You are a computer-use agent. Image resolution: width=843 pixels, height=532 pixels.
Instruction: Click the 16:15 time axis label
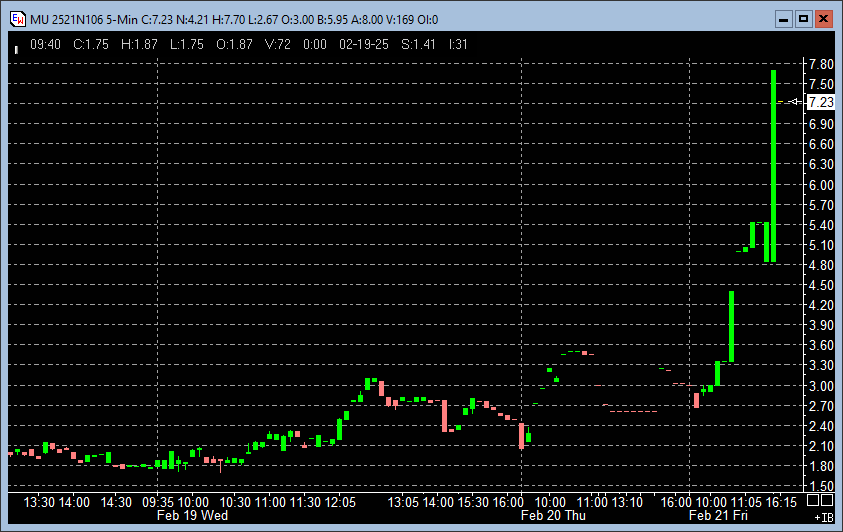pyautogui.click(x=781, y=502)
